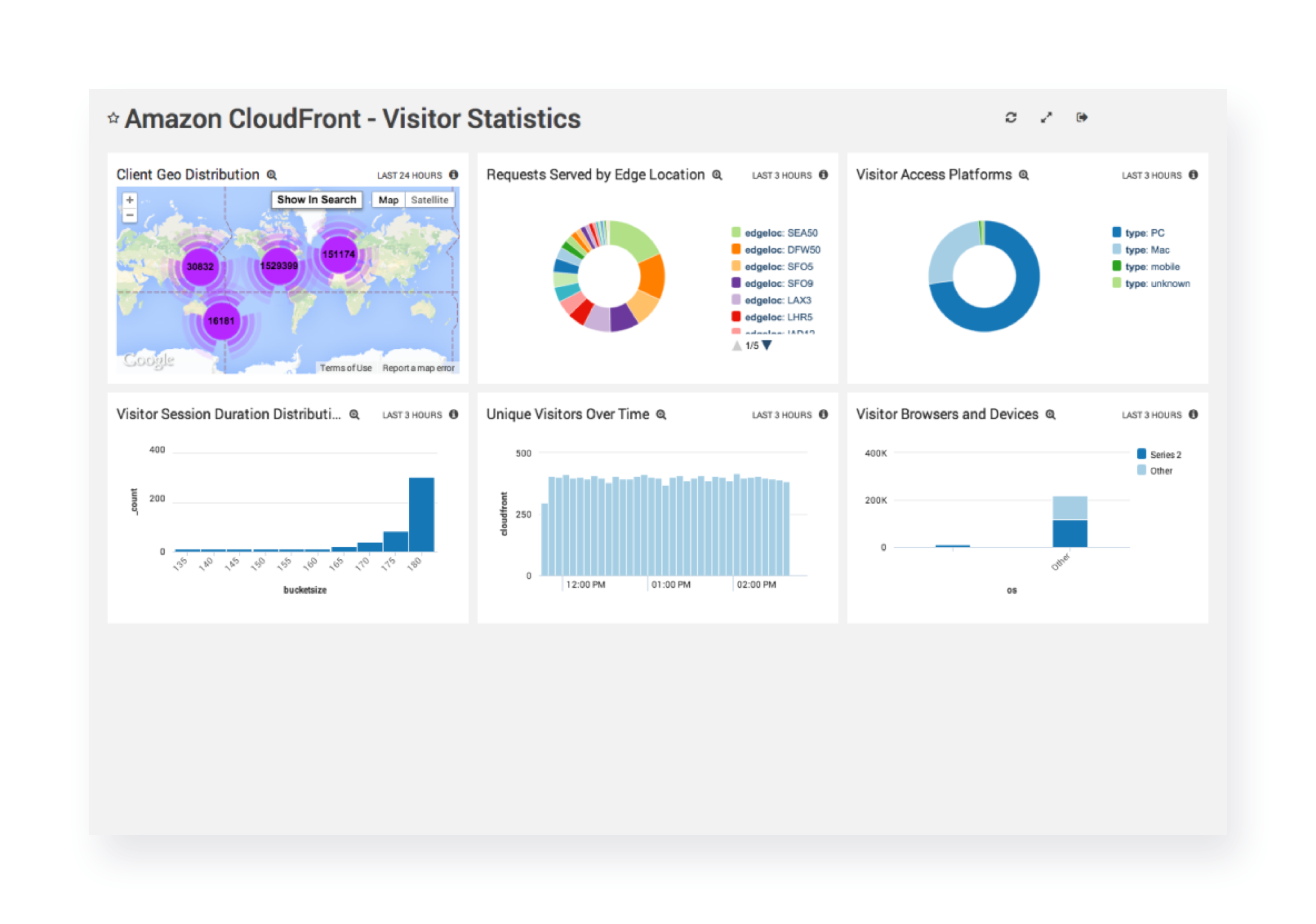Click the tallest bar at bucketsize 180

click(422, 514)
